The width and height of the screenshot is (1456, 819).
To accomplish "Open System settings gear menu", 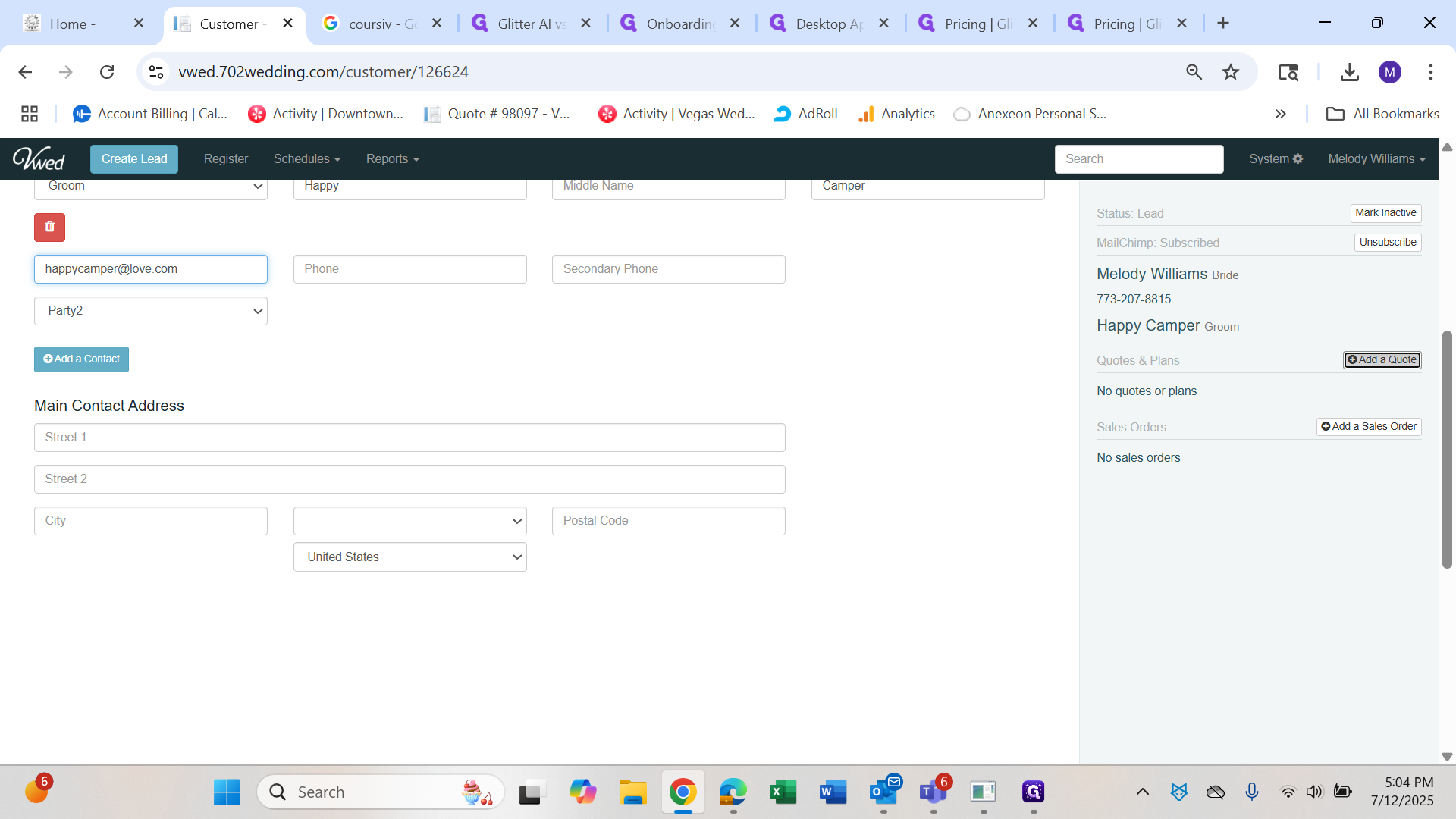I will [x=1276, y=158].
